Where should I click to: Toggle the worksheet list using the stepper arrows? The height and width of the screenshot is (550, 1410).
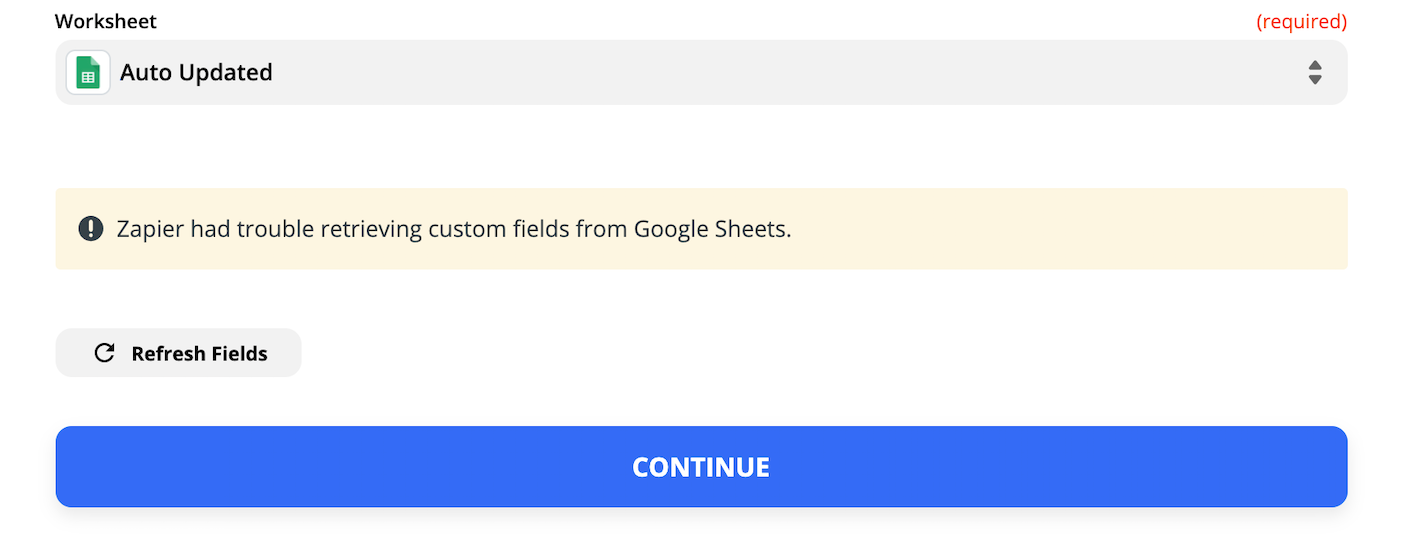tap(1315, 72)
